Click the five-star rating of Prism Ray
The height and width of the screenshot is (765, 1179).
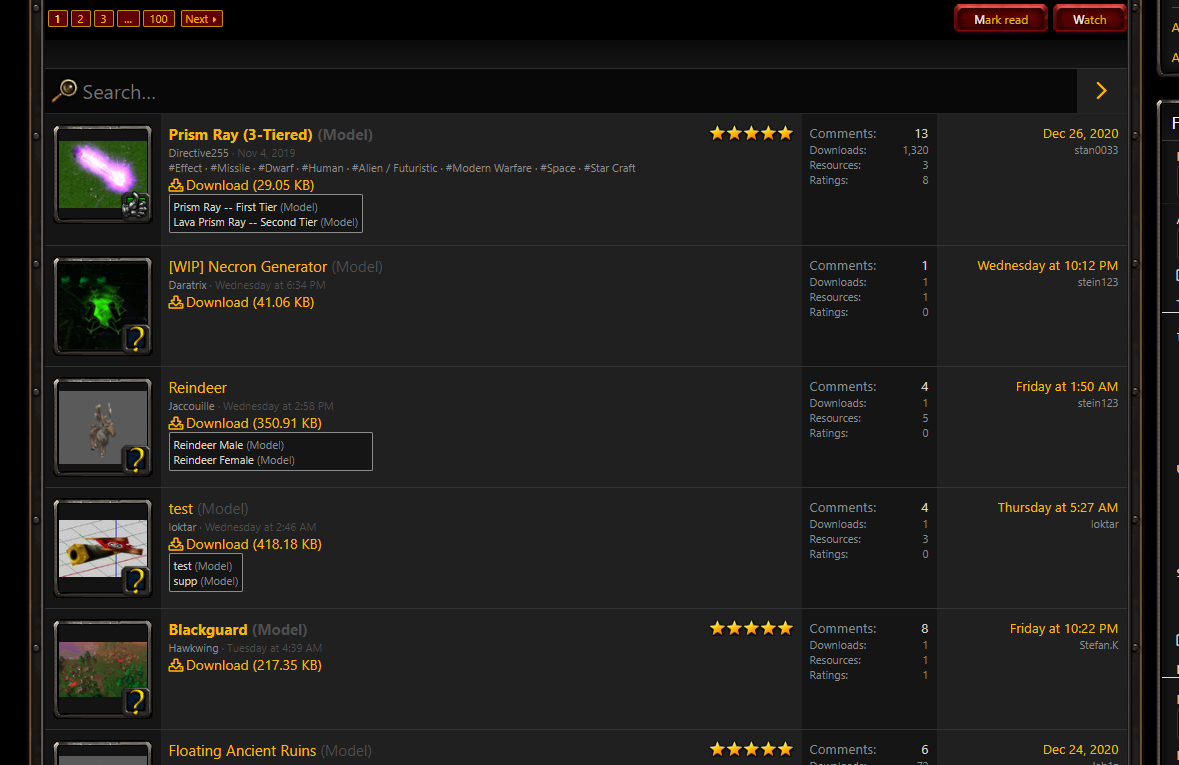(x=751, y=134)
